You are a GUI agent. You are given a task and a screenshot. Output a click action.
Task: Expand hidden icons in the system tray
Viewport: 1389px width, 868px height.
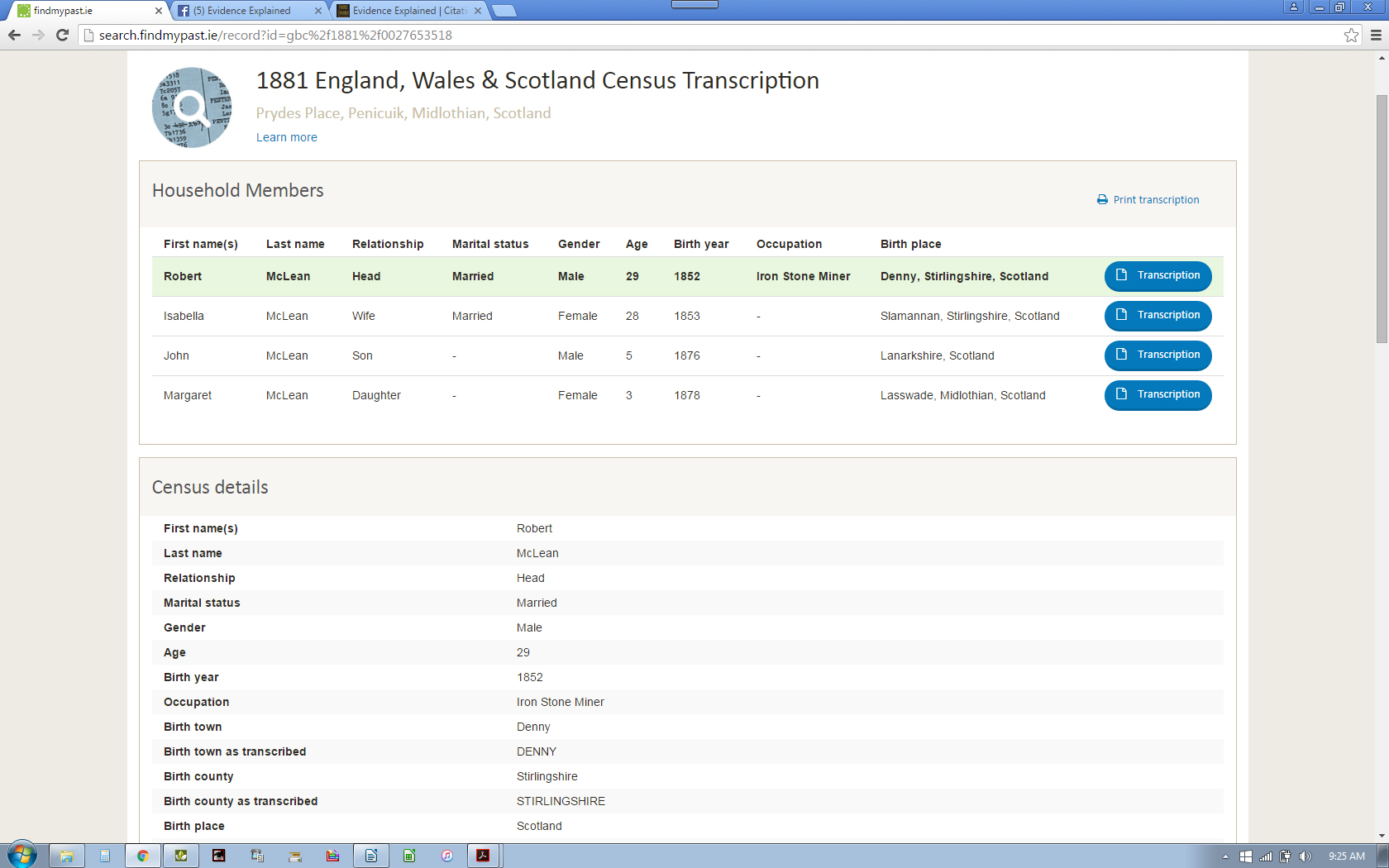(1225, 856)
